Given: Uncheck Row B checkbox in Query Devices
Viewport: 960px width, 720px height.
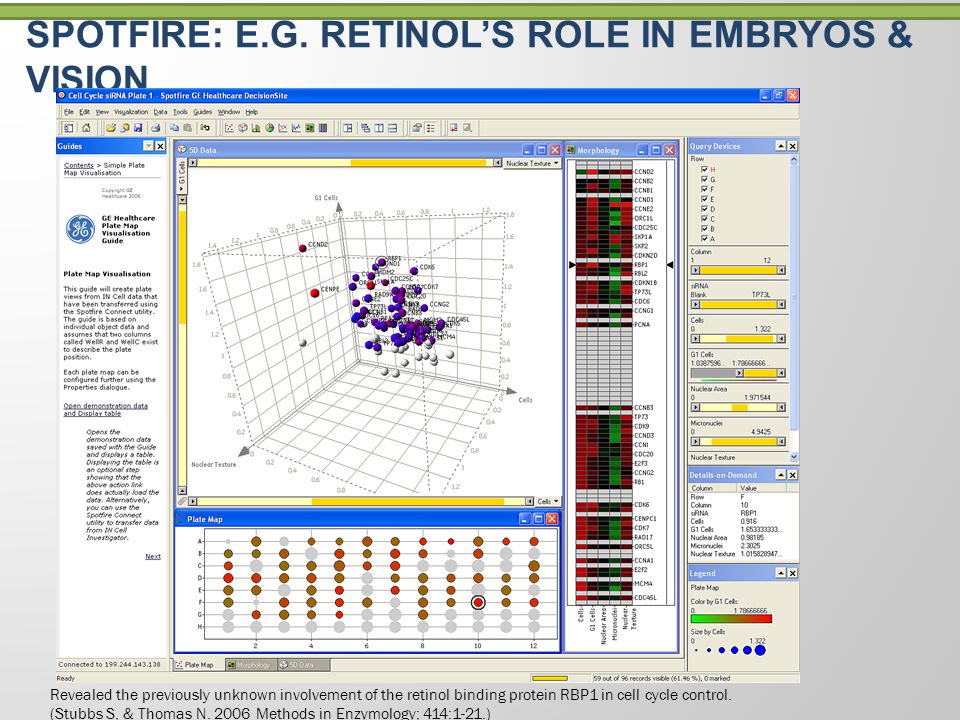Looking at the screenshot, I should click(x=704, y=228).
